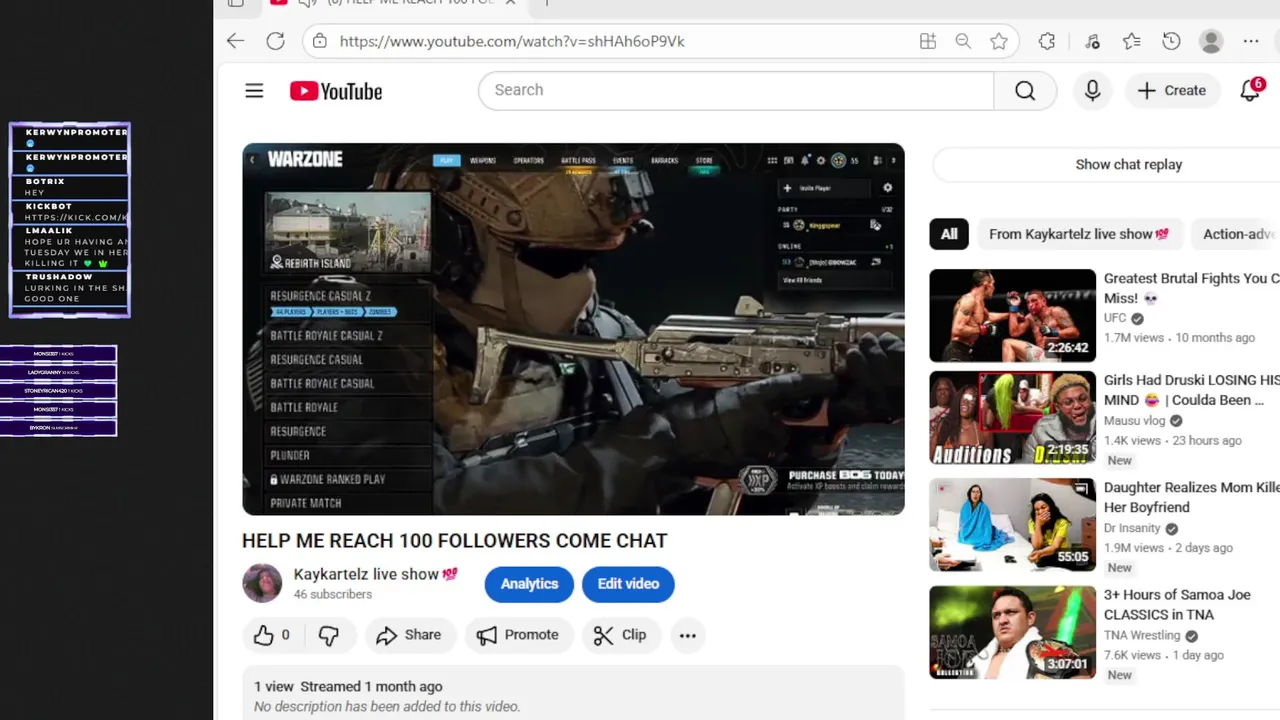Go to YouTube home via logo
The height and width of the screenshot is (720, 1280).
click(336, 91)
